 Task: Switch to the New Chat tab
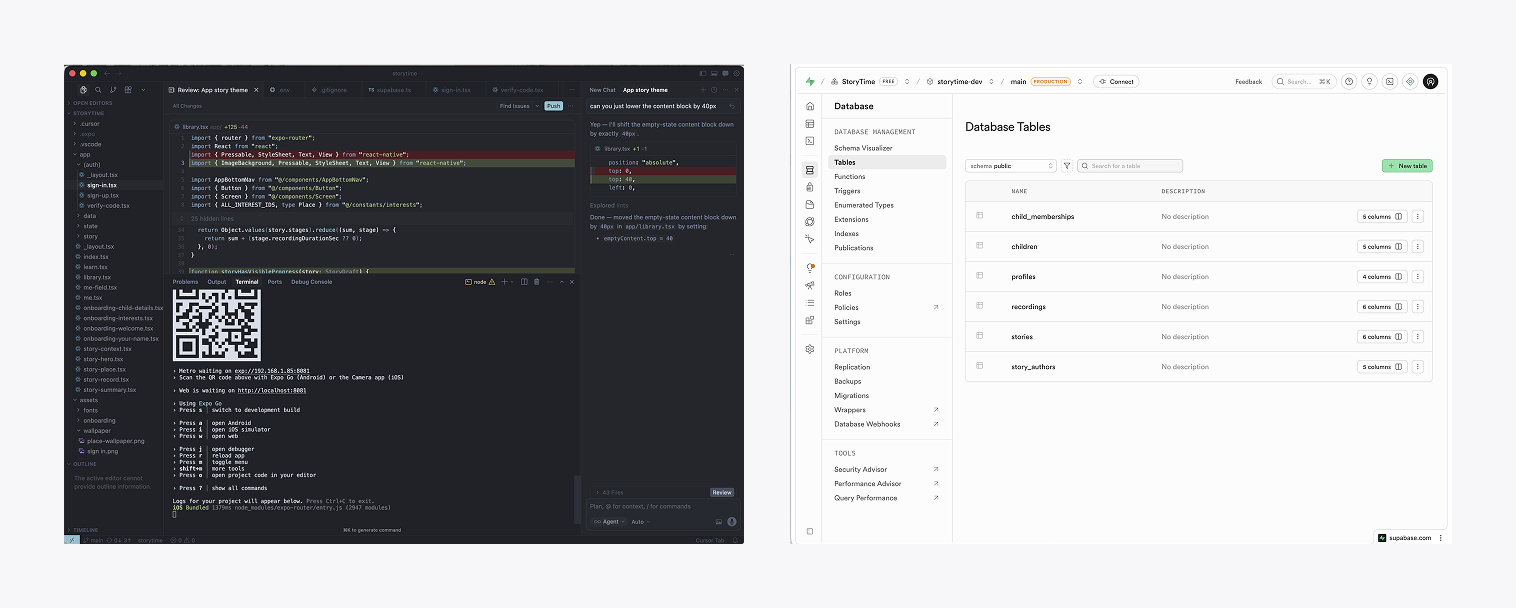pyautogui.click(x=603, y=90)
